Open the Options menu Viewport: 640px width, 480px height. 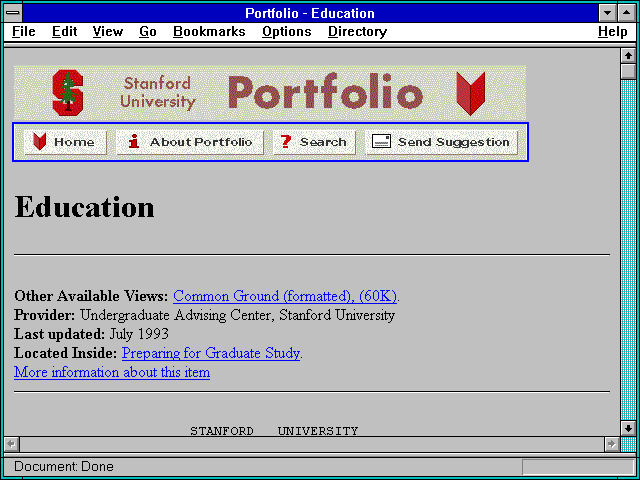click(287, 31)
